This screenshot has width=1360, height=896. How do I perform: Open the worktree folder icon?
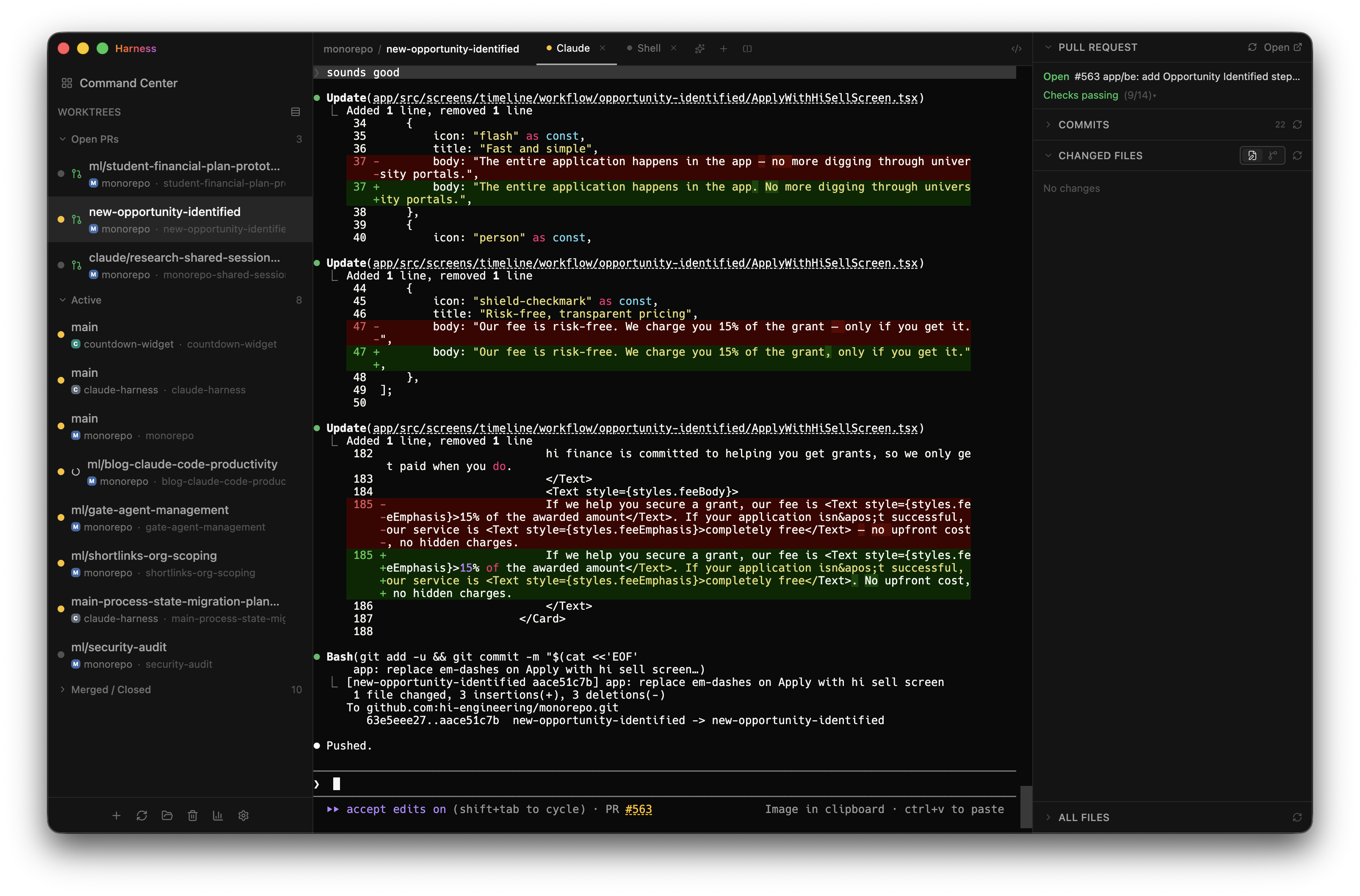pos(167,816)
